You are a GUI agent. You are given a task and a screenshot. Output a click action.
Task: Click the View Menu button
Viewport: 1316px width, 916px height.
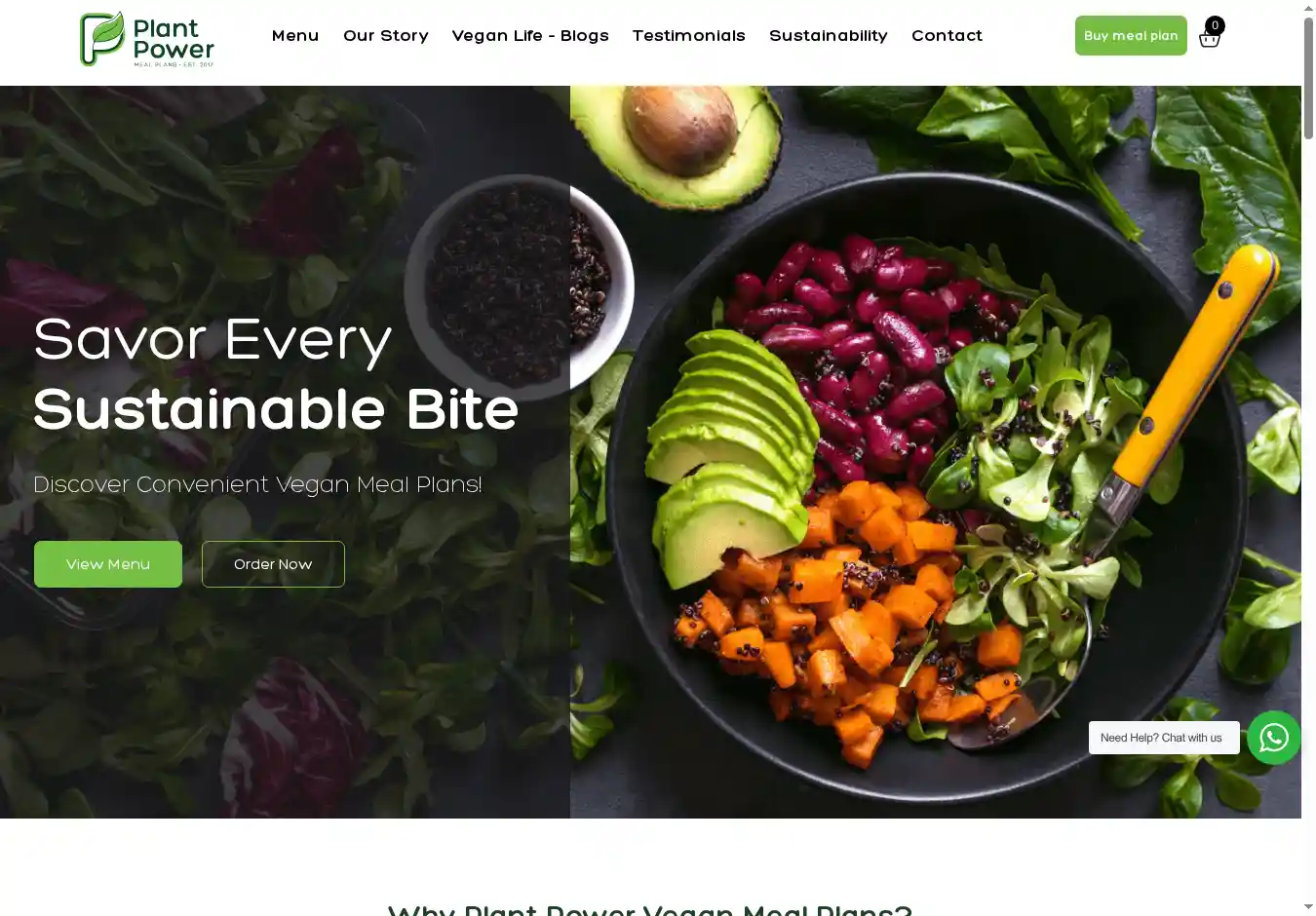pos(108,564)
